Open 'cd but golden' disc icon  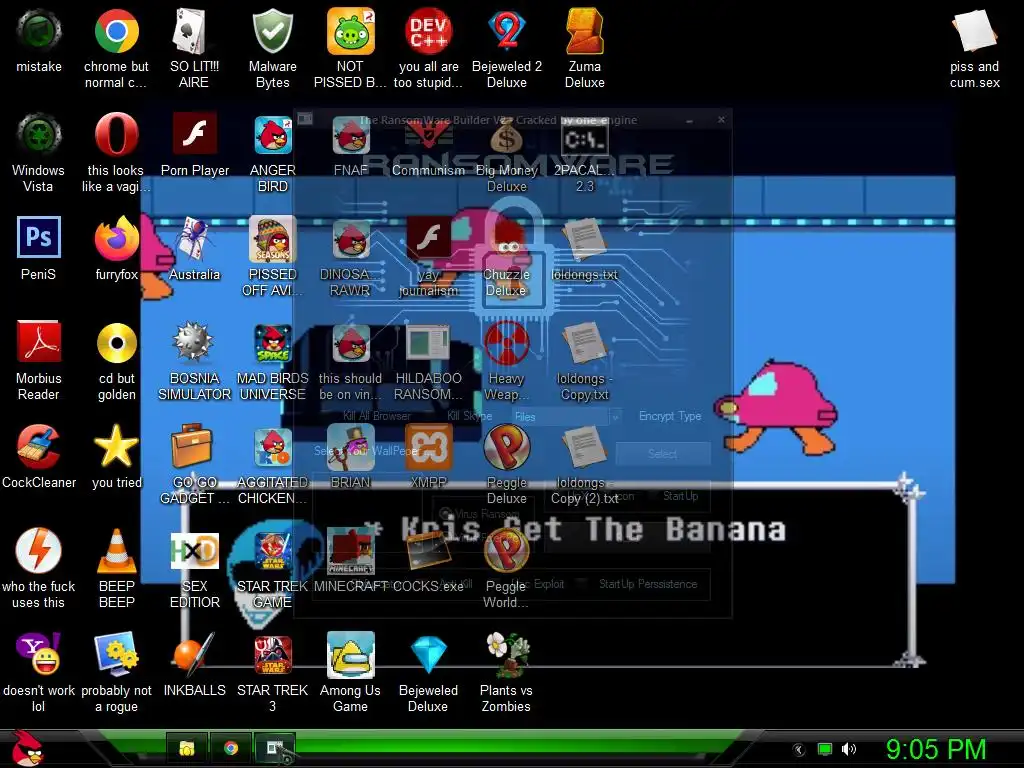click(x=116, y=343)
